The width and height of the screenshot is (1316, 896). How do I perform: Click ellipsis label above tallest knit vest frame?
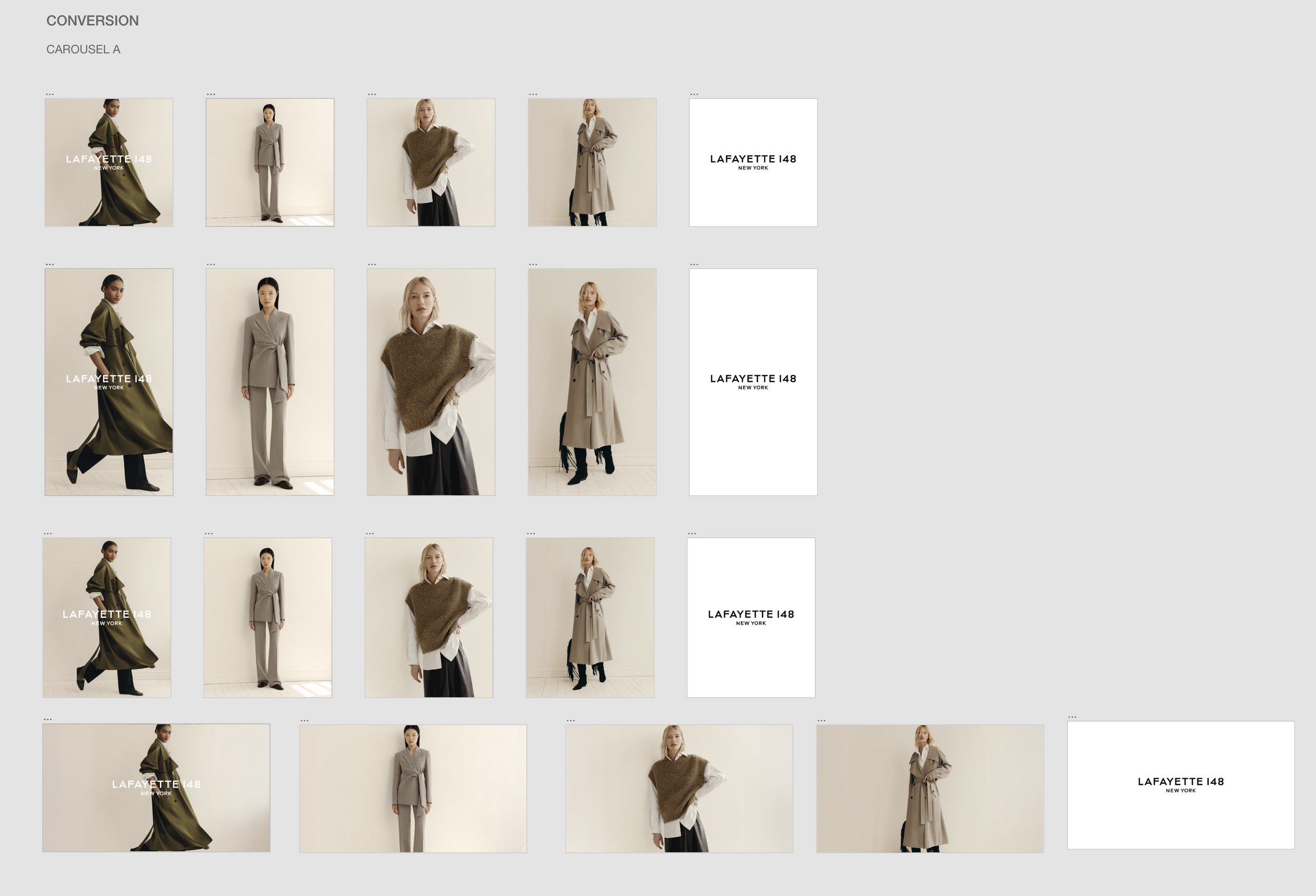pos(372,264)
